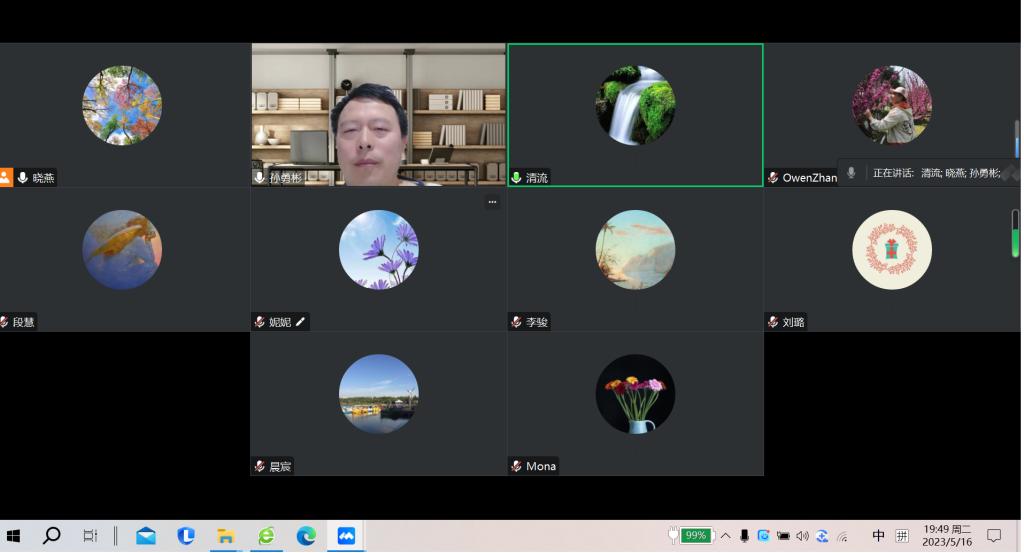This screenshot has height=553, width=1024.
Task: Click the pencil icon beside 妮妮's name
Action: coord(300,322)
